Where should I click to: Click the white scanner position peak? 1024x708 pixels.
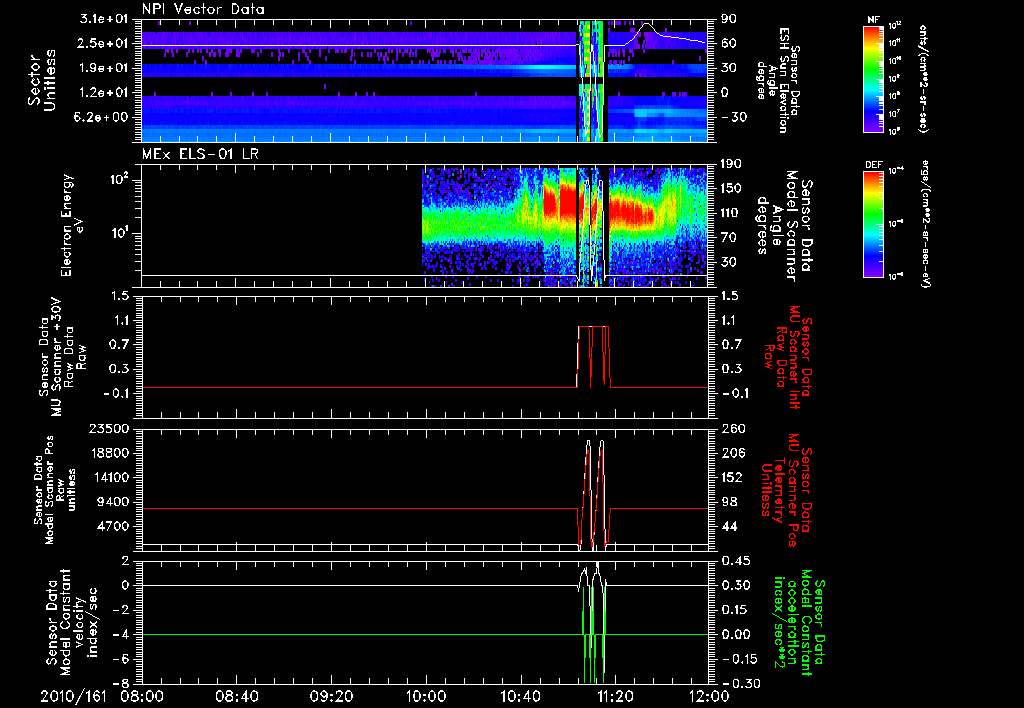[x=588, y=442]
